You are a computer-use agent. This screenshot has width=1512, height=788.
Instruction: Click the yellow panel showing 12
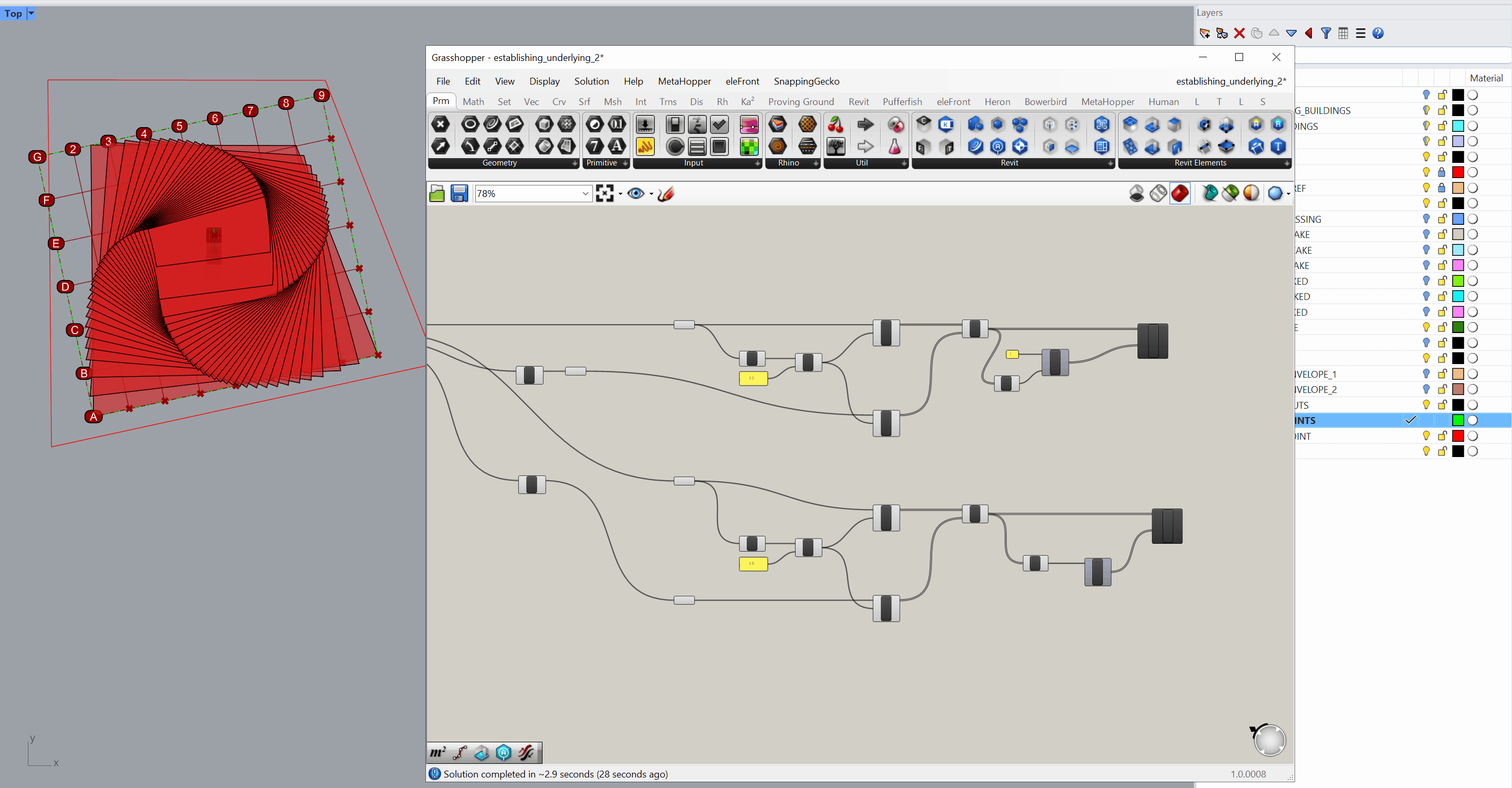tap(753, 378)
